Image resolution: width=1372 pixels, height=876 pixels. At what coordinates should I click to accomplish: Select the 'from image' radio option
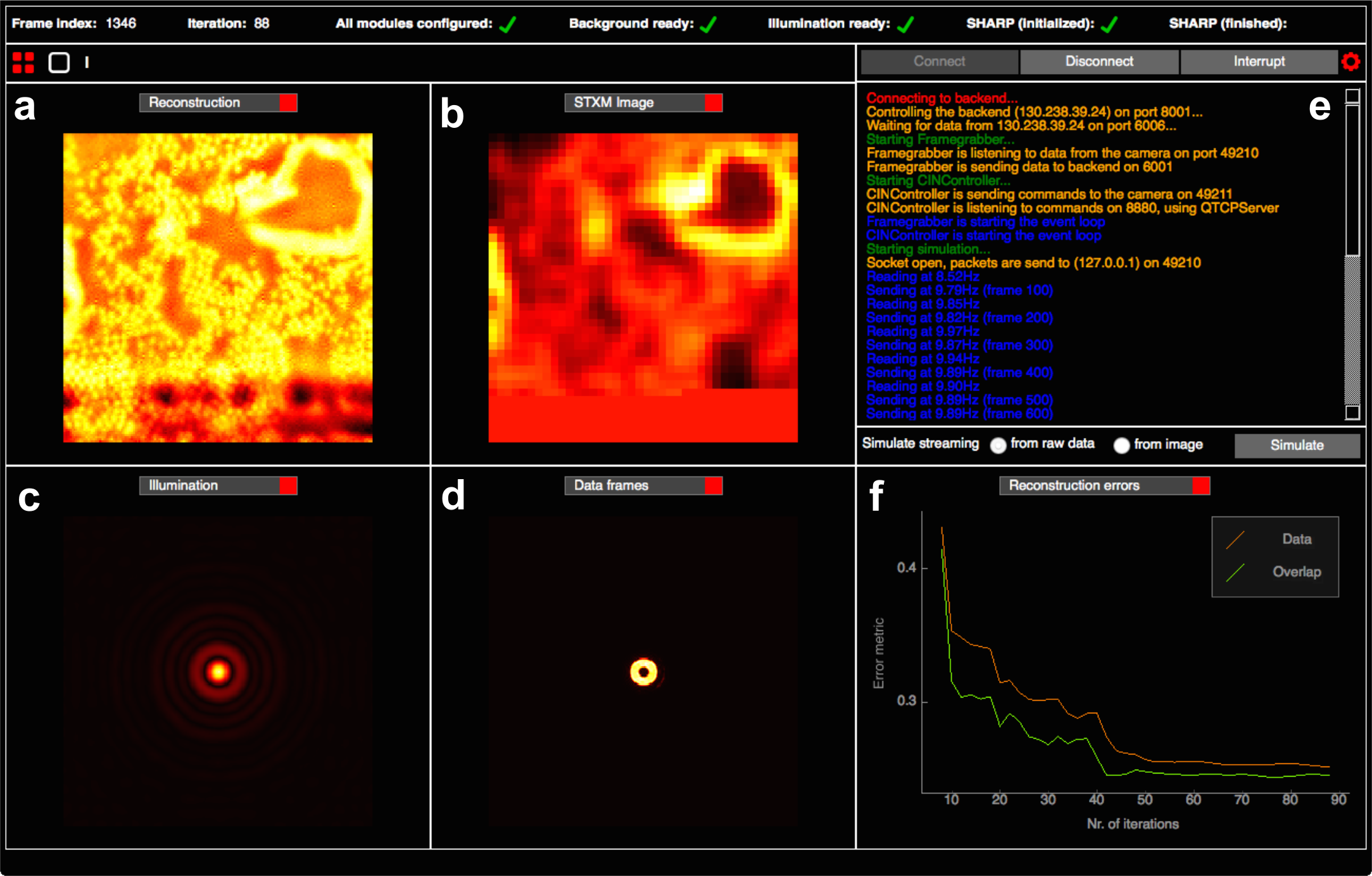tap(1121, 446)
